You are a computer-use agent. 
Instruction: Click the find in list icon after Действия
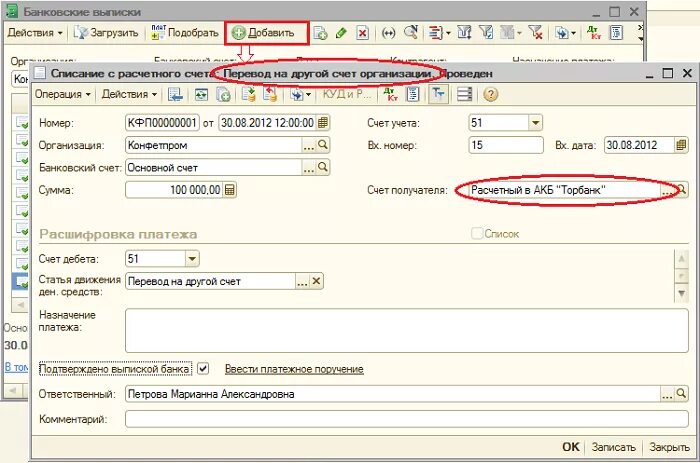tap(175, 94)
